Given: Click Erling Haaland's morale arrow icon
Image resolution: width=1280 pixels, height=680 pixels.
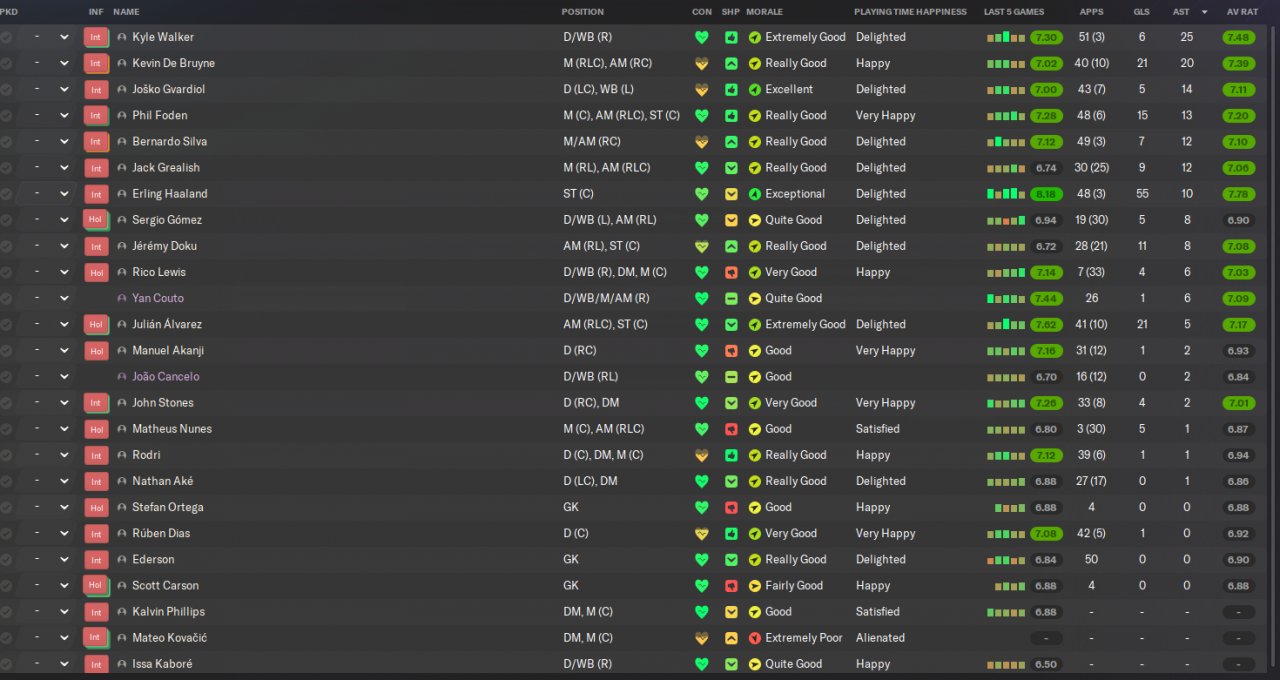Looking at the screenshot, I should [755, 194].
